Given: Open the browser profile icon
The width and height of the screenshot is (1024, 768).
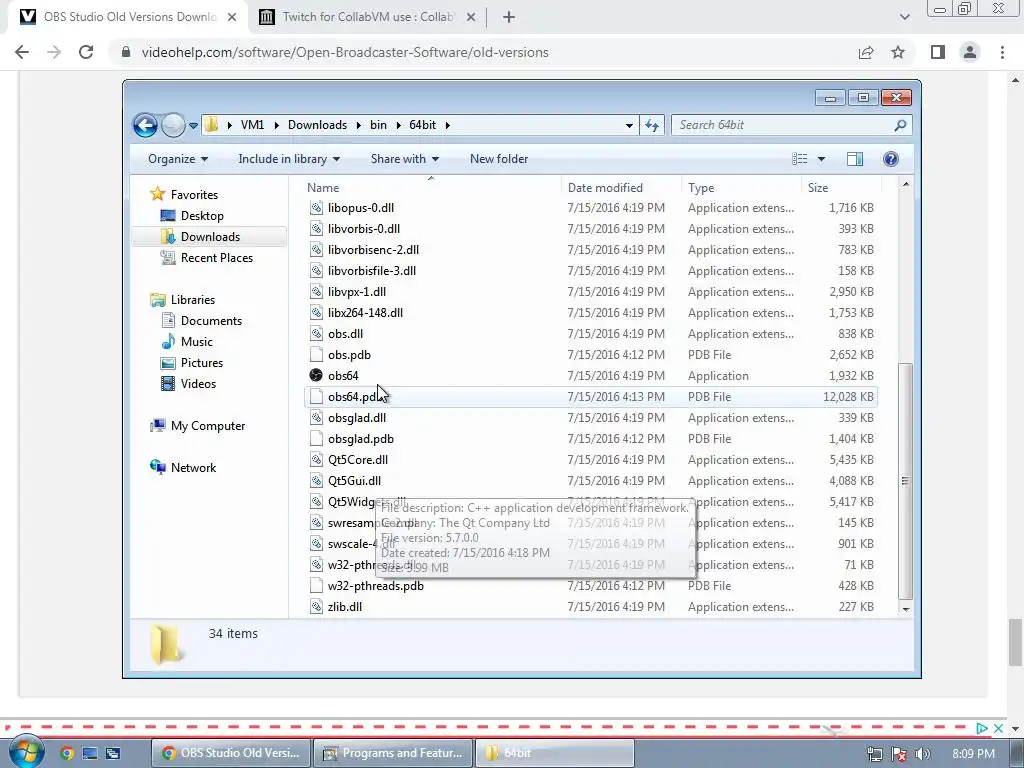Looking at the screenshot, I should [x=970, y=52].
